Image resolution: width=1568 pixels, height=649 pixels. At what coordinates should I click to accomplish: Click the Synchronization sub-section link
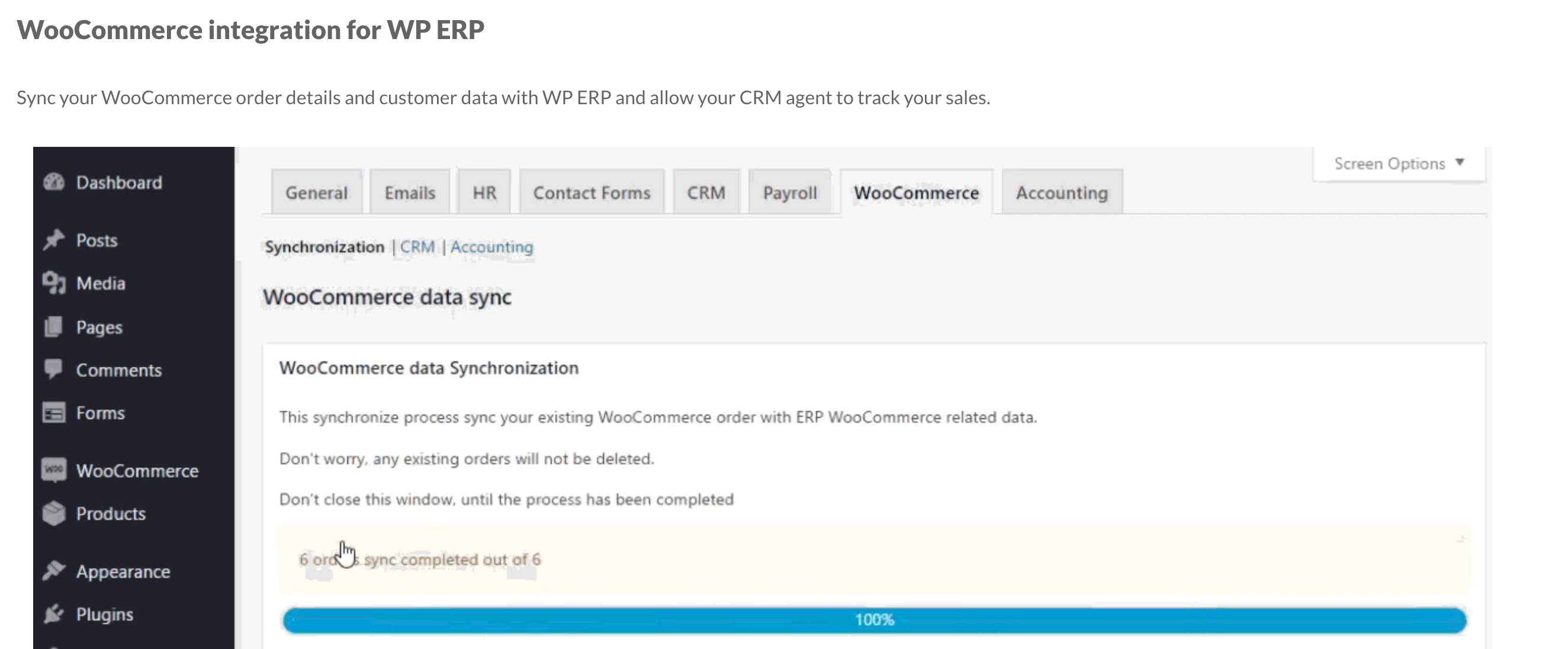pos(324,246)
